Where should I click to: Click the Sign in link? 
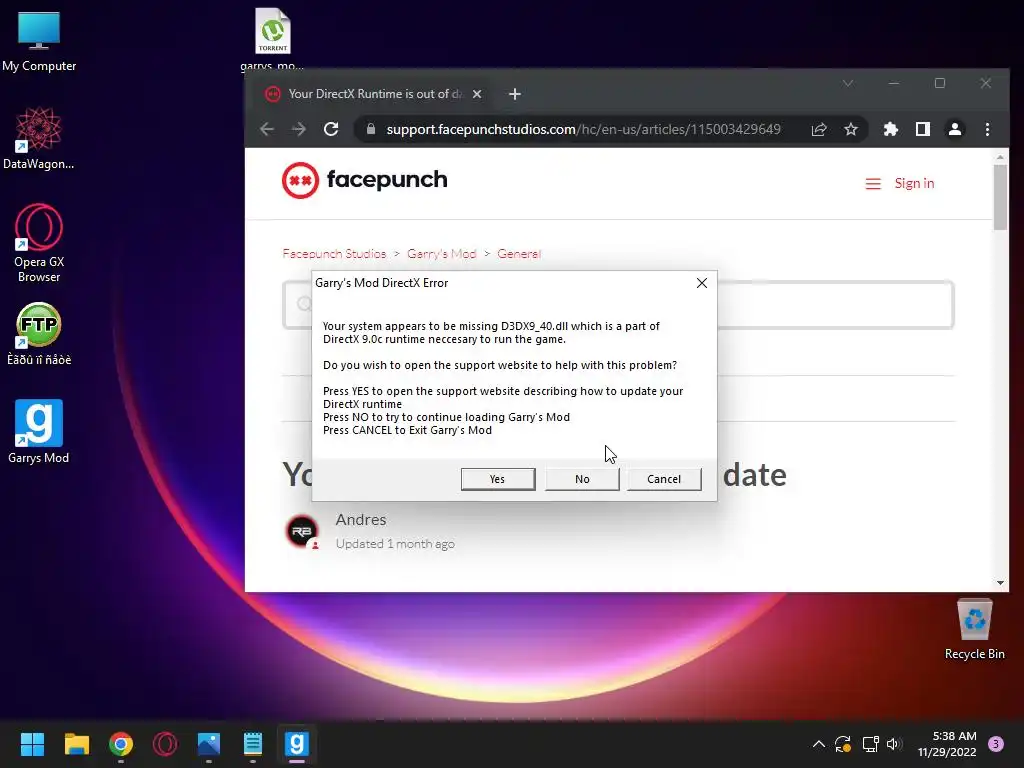(x=914, y=184)
